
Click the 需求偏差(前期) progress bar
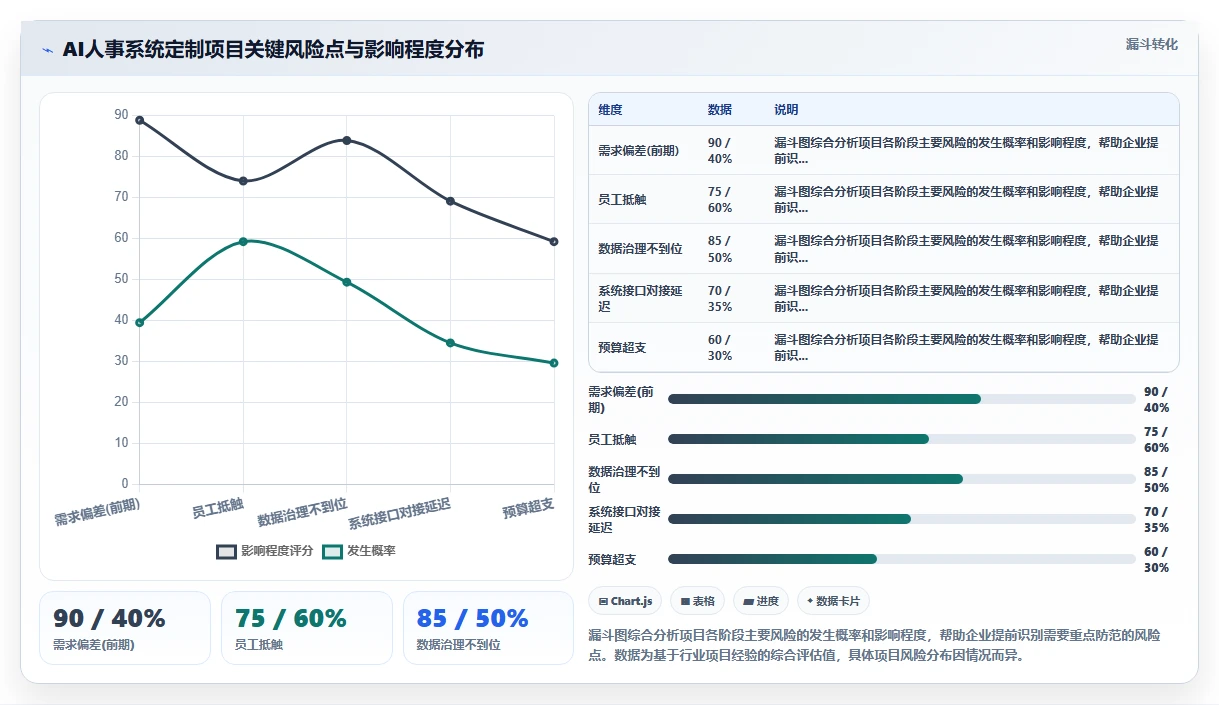pyautogui.click(x=902, y=399)
